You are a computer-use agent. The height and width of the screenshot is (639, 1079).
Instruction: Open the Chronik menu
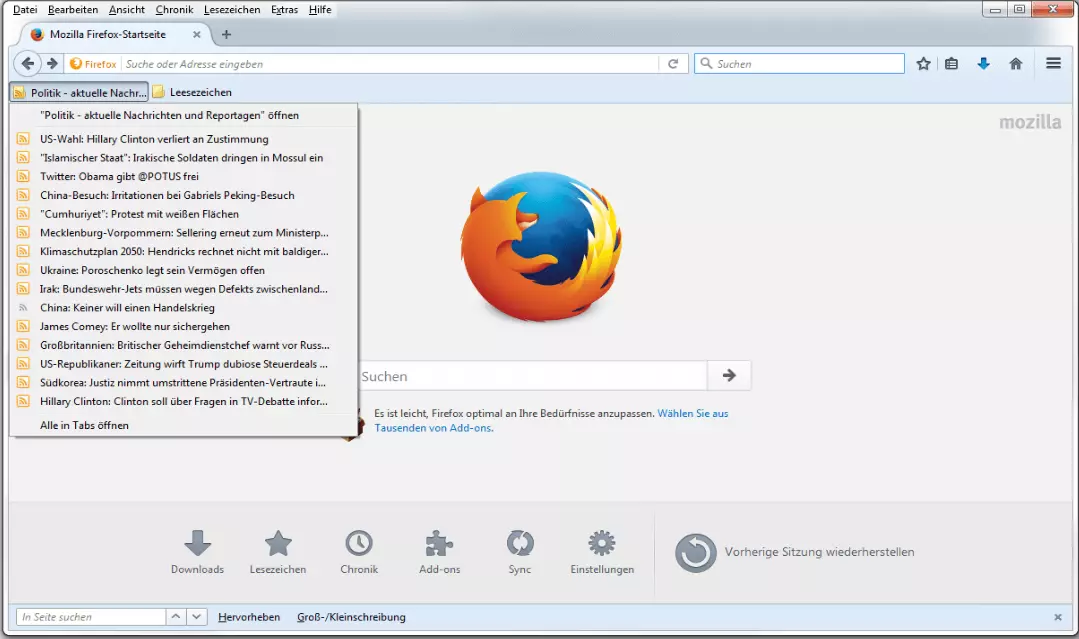tap(174, 10)
